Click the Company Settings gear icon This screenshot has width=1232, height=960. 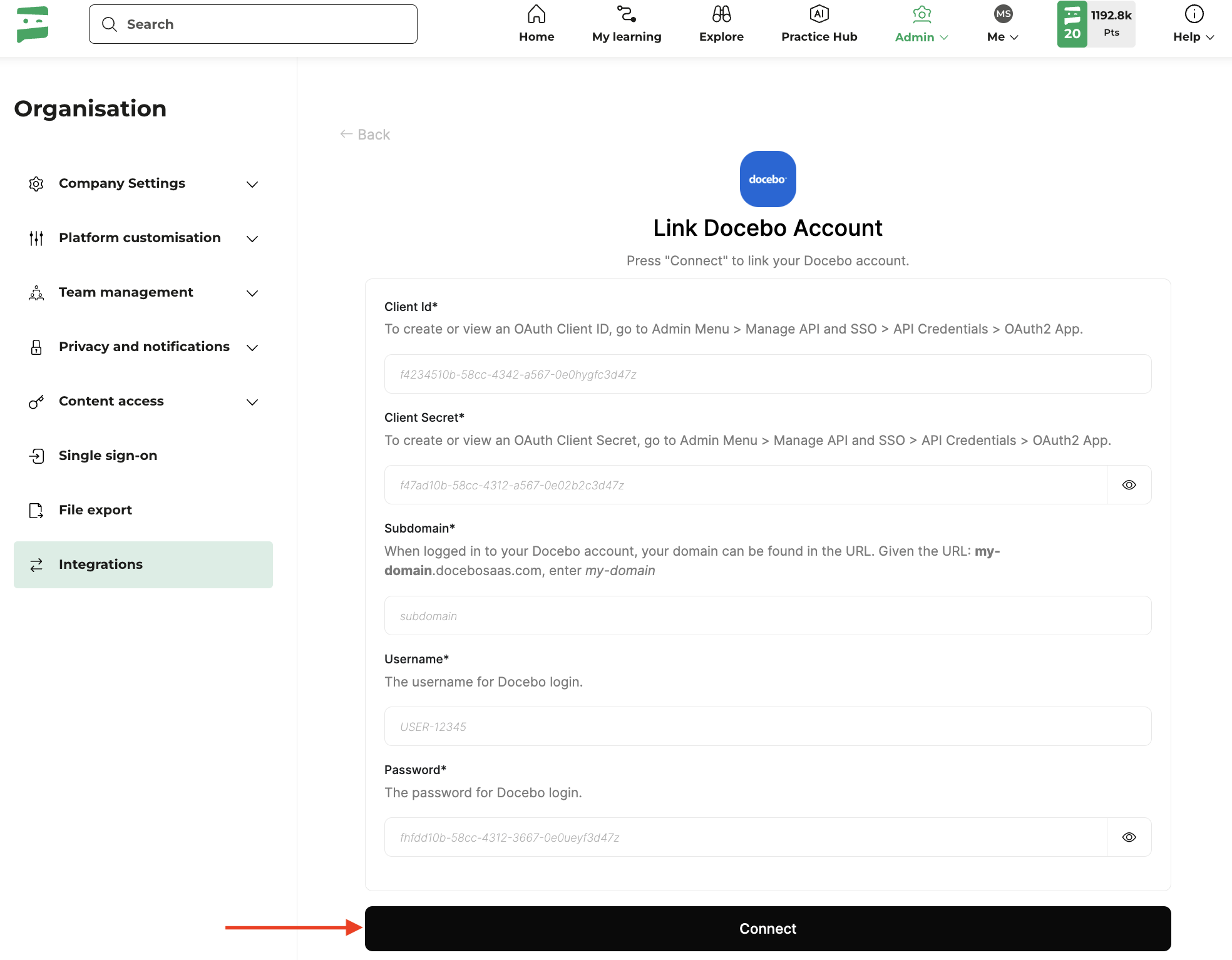coord(36,184)
